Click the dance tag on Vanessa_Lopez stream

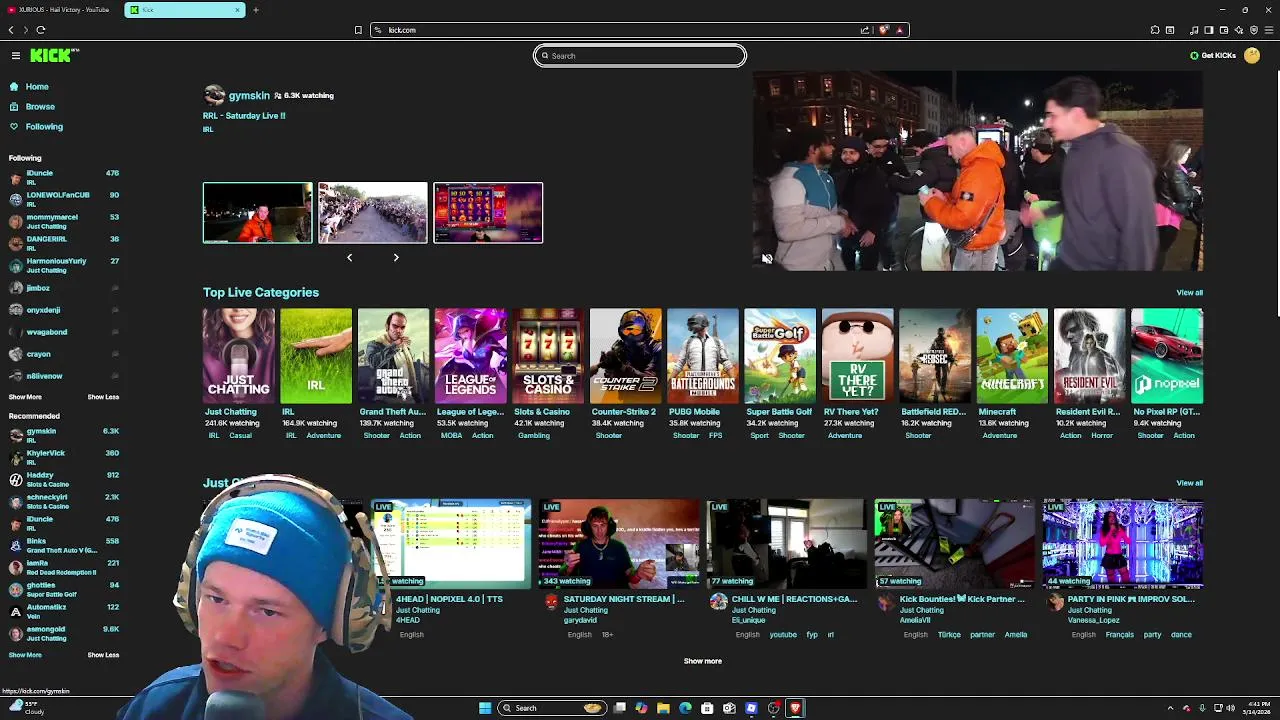click(x=1181, y=635)
